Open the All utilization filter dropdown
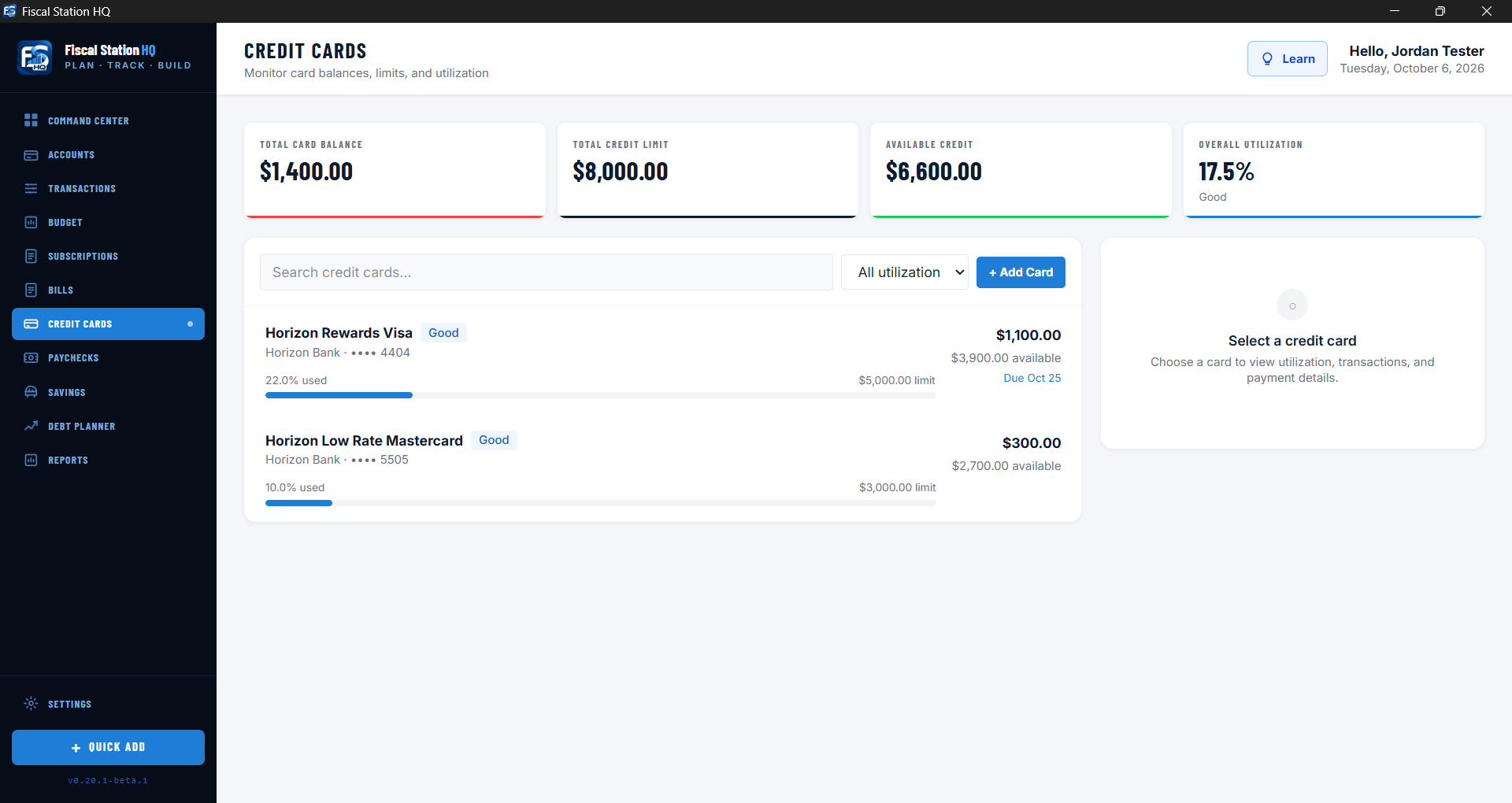The image size is (1512, 803). coord(904,272)
